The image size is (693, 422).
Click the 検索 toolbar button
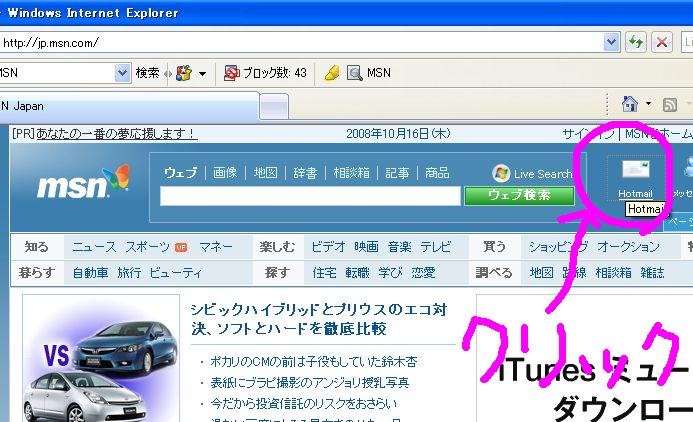[x=147, y=72]
